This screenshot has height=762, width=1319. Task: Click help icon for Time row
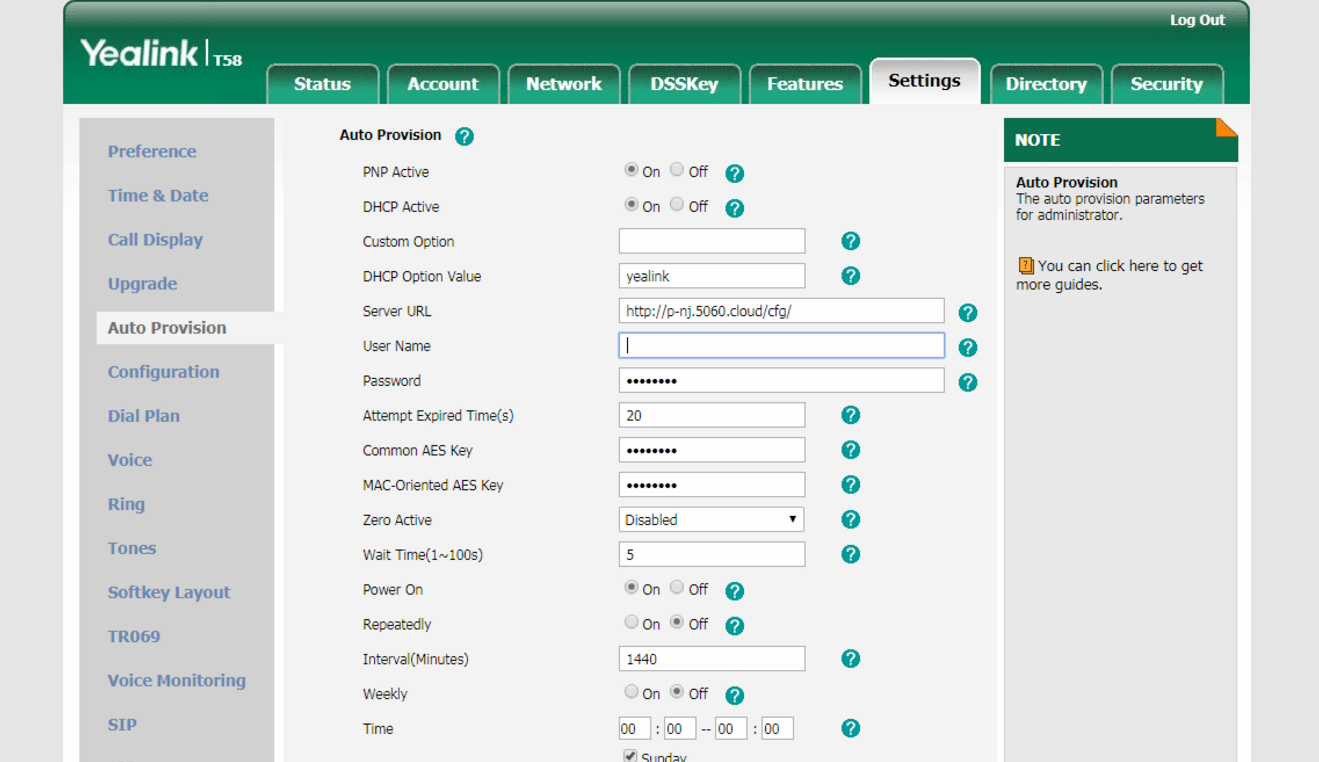tap(851, 729)
